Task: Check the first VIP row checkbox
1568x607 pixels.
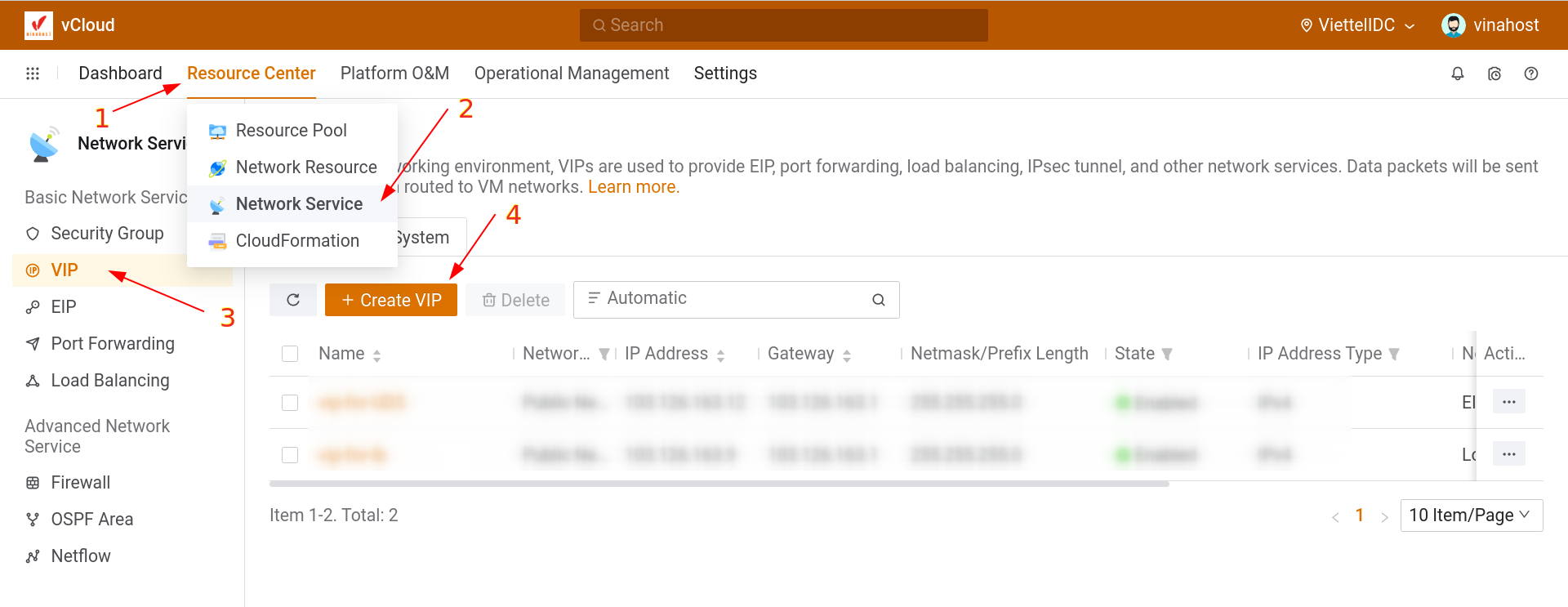Action: (290, 403)
